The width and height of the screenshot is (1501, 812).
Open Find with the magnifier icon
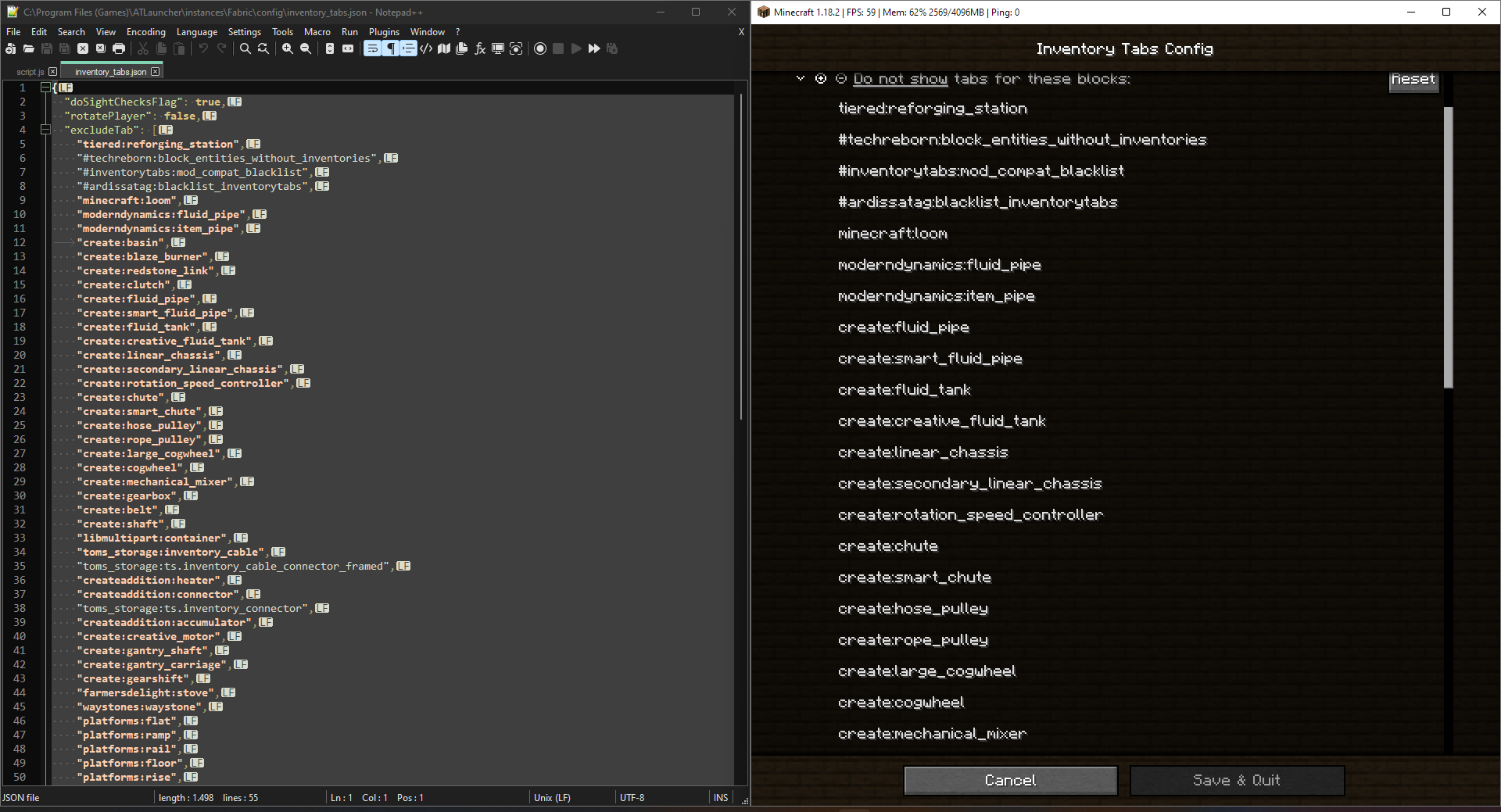coord(245,48)
